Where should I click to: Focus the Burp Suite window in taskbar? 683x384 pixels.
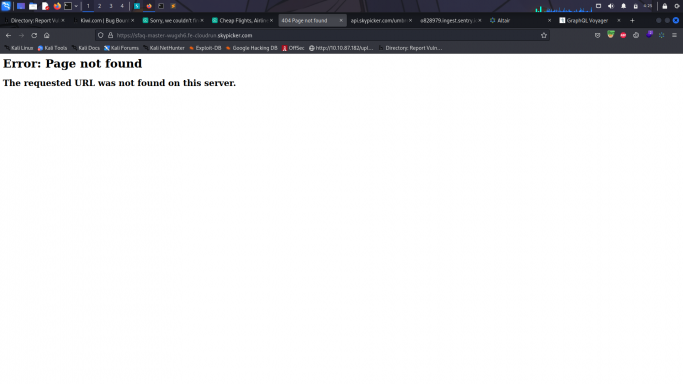coord(173,6)
